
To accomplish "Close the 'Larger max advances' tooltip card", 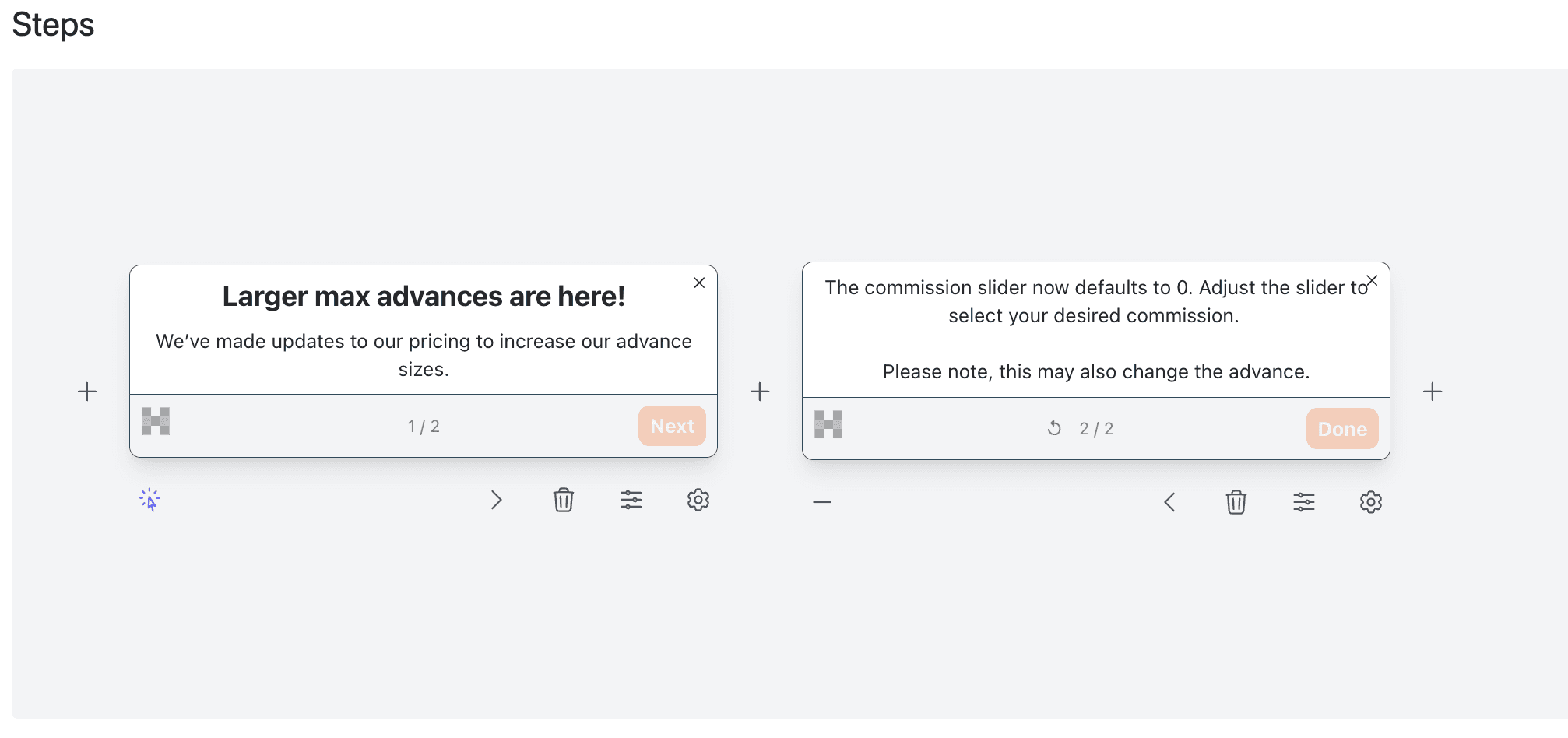I will pyautogui.click(x=699, y=283).
